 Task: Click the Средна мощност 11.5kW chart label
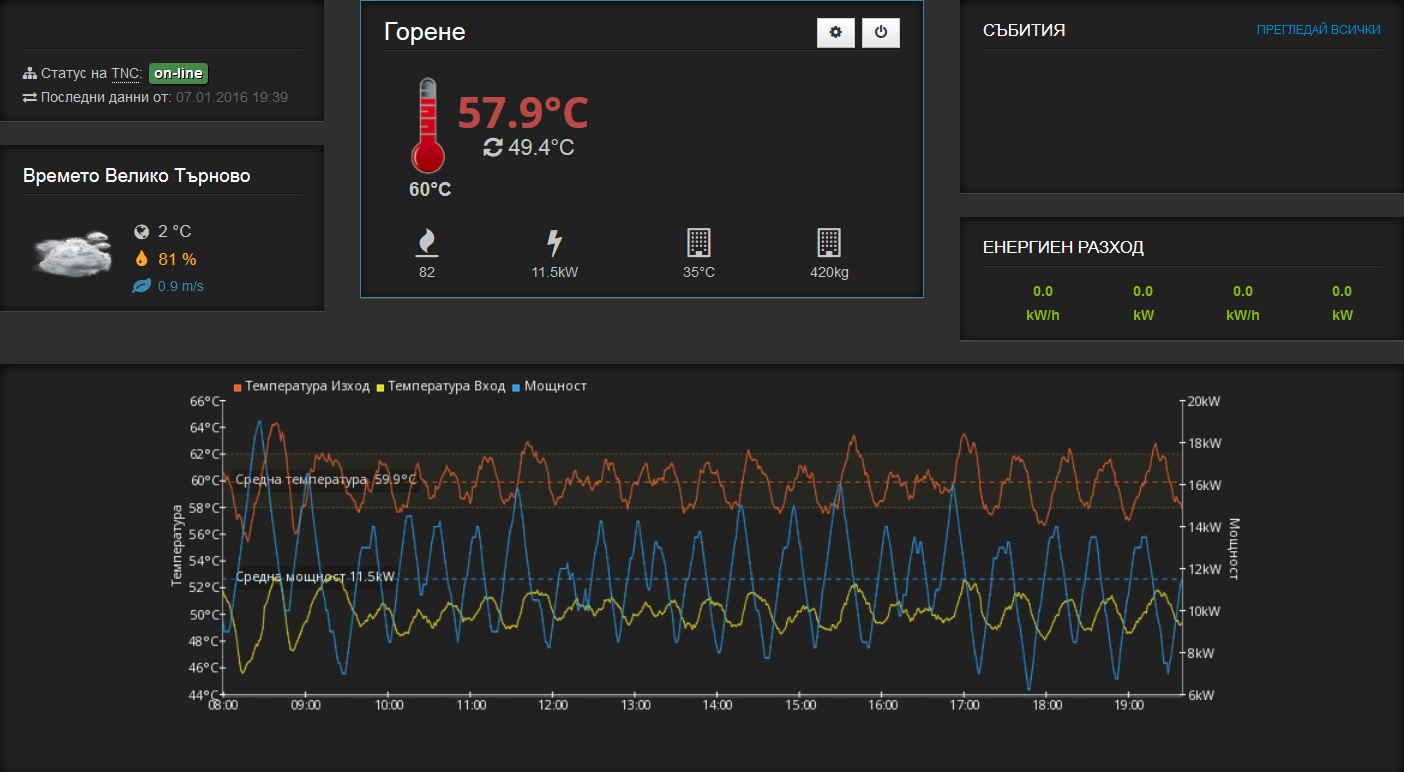314,577
